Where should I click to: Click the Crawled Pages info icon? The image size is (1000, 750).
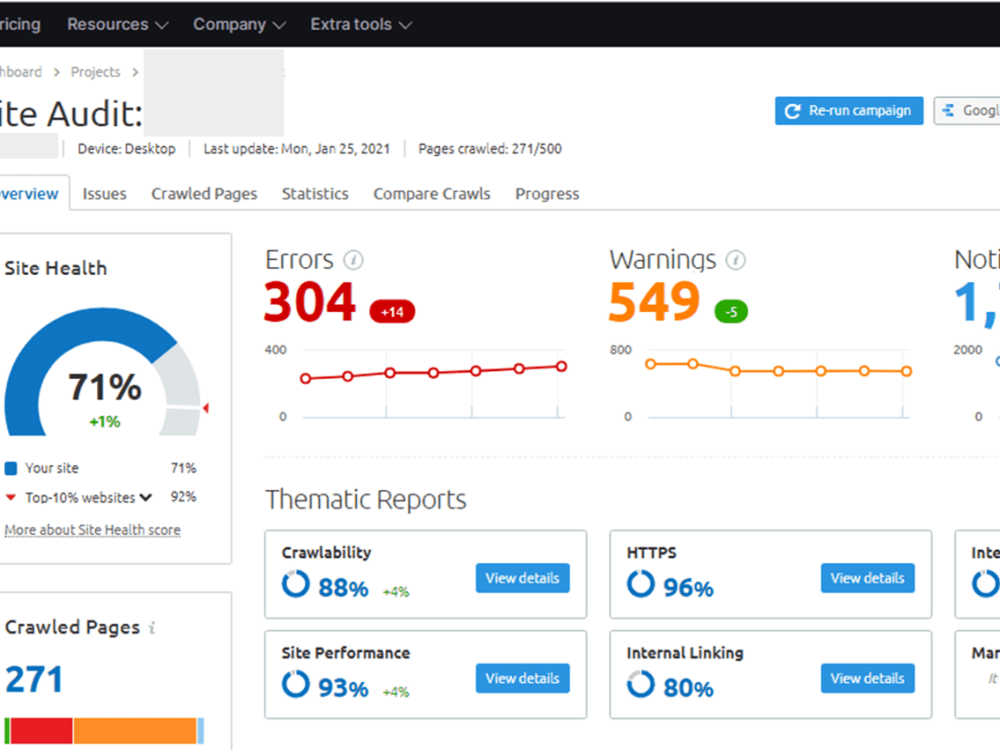click(152, 628)
